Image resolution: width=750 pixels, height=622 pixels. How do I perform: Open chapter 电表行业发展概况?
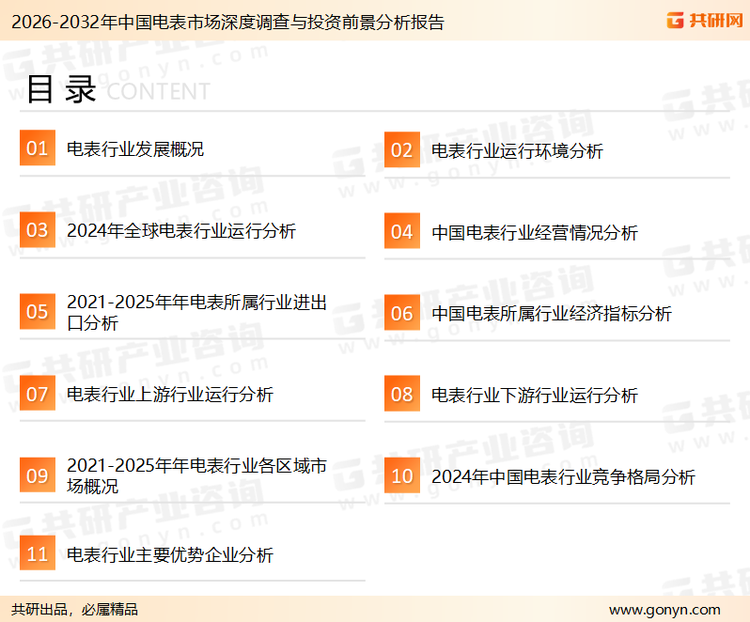click(x=135, y=149)
